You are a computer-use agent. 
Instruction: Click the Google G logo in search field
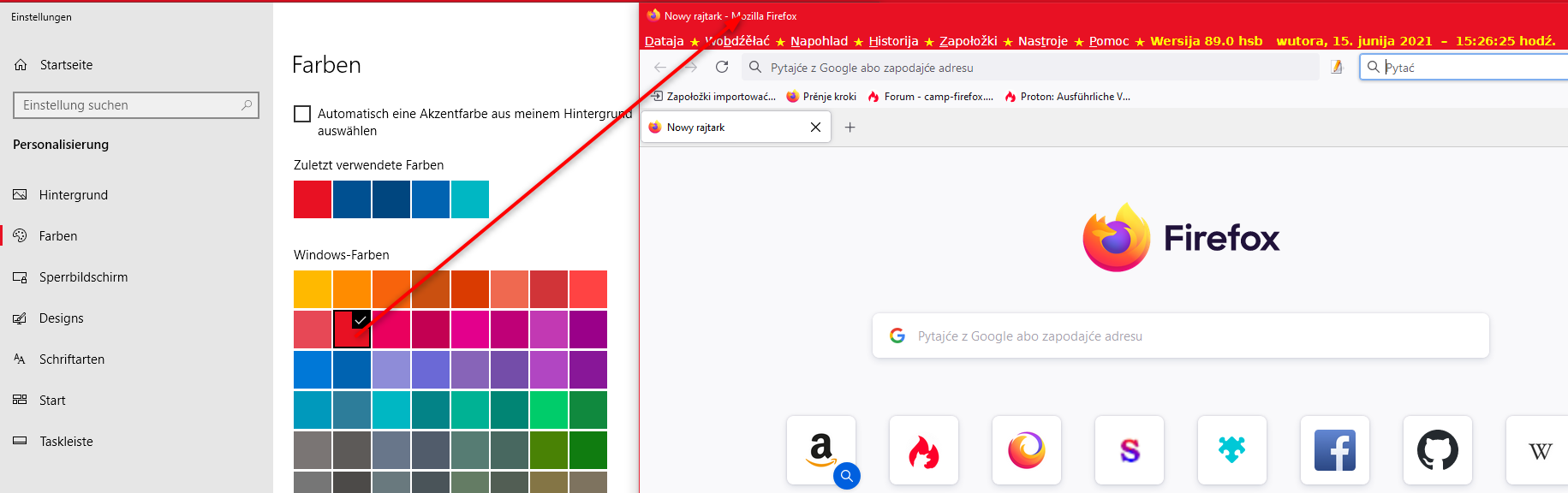[897, 336]
